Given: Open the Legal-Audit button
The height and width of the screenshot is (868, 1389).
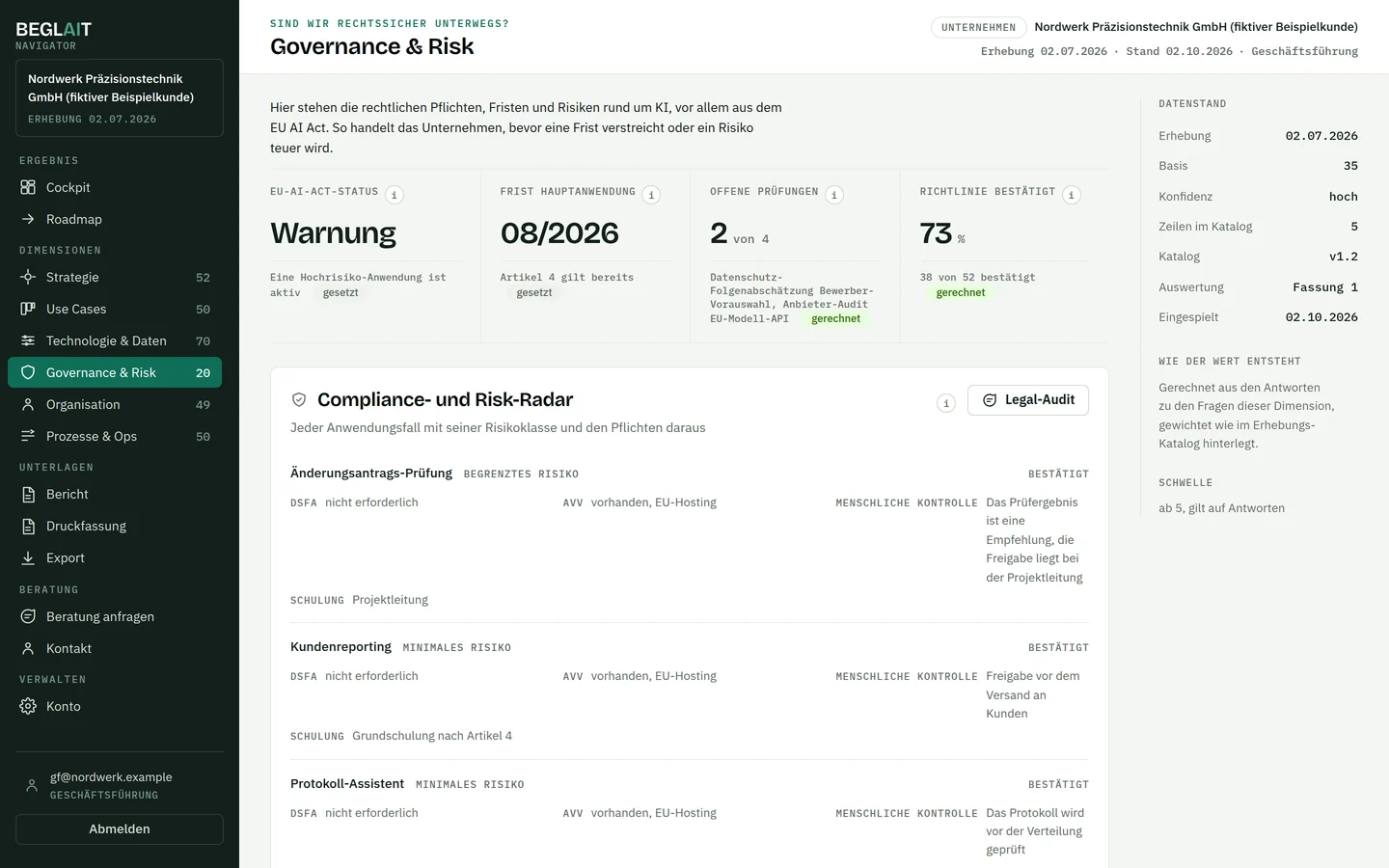Looking at the screenshot, I should pos(1028,400).
